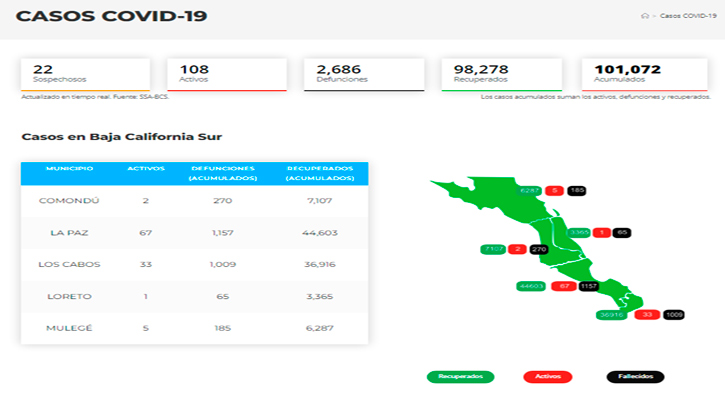
Task: Click Comondú defunciones value 270 in table
Action: (x=223, y=201)
